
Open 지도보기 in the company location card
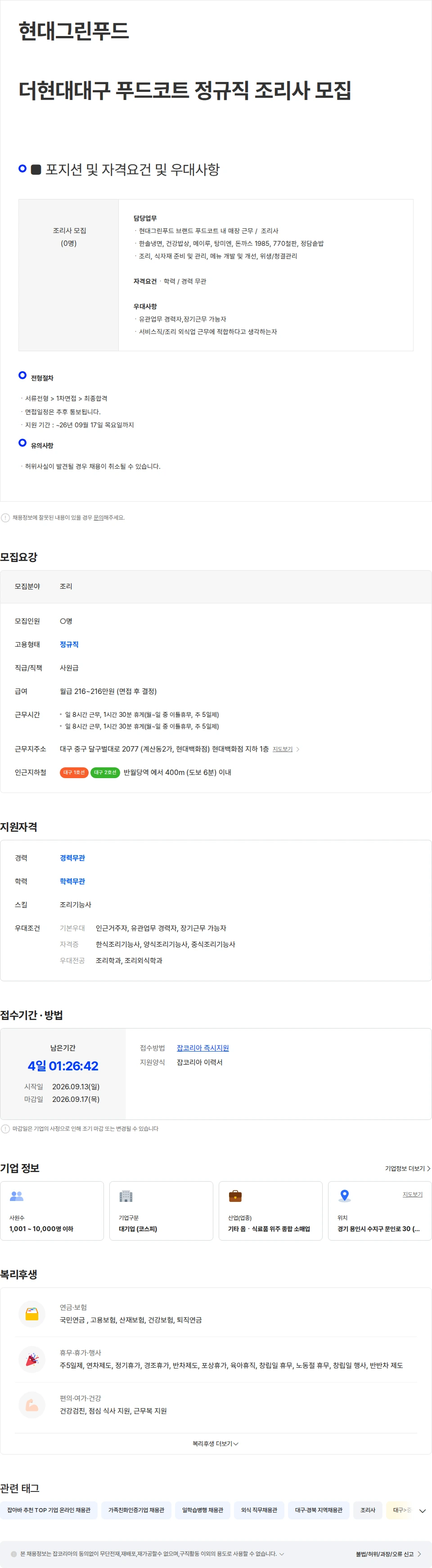coord(413,1195)
